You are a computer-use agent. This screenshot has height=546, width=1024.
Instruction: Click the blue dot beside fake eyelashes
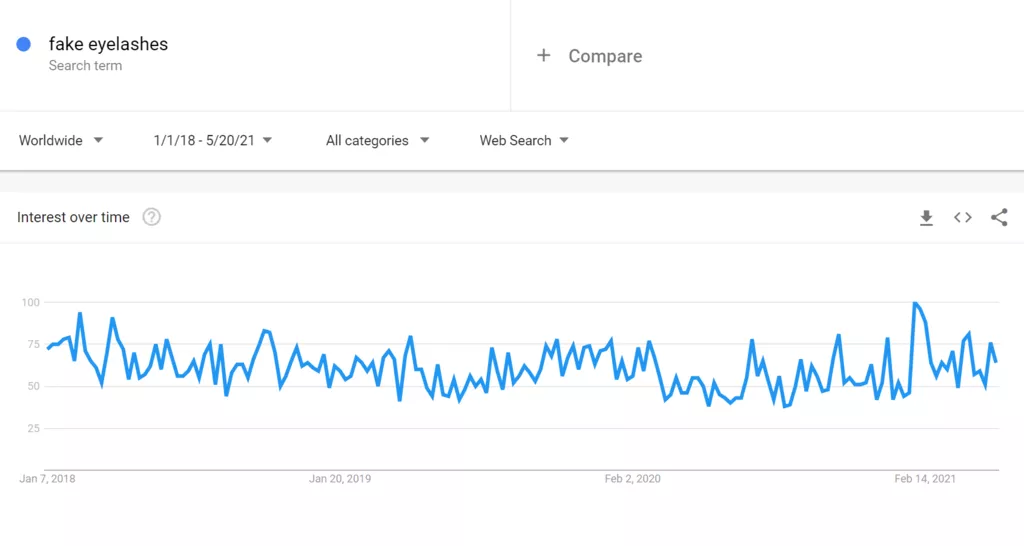[x=24, y=44]
